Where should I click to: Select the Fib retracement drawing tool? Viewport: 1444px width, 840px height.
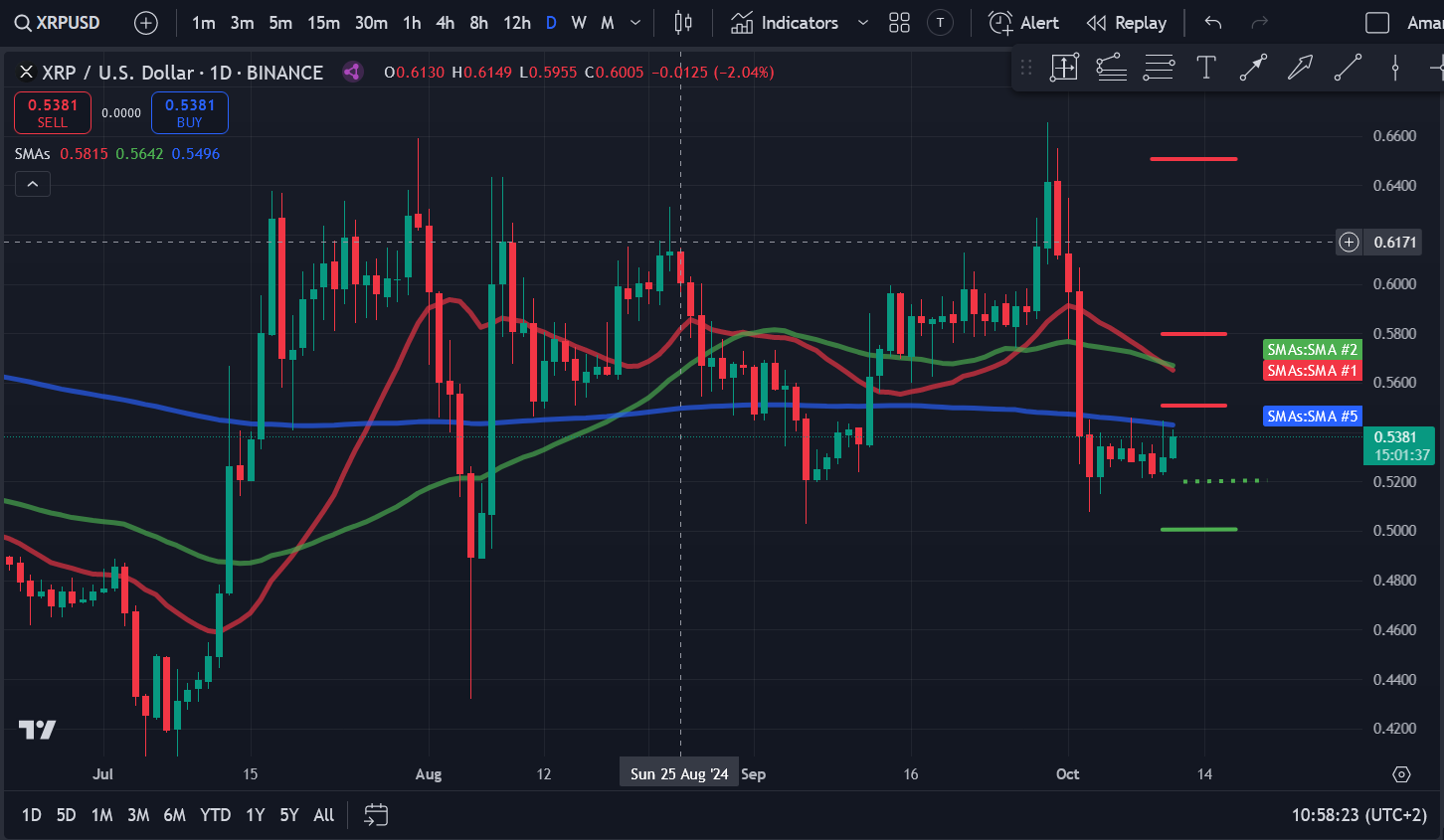coord(1111,68)
